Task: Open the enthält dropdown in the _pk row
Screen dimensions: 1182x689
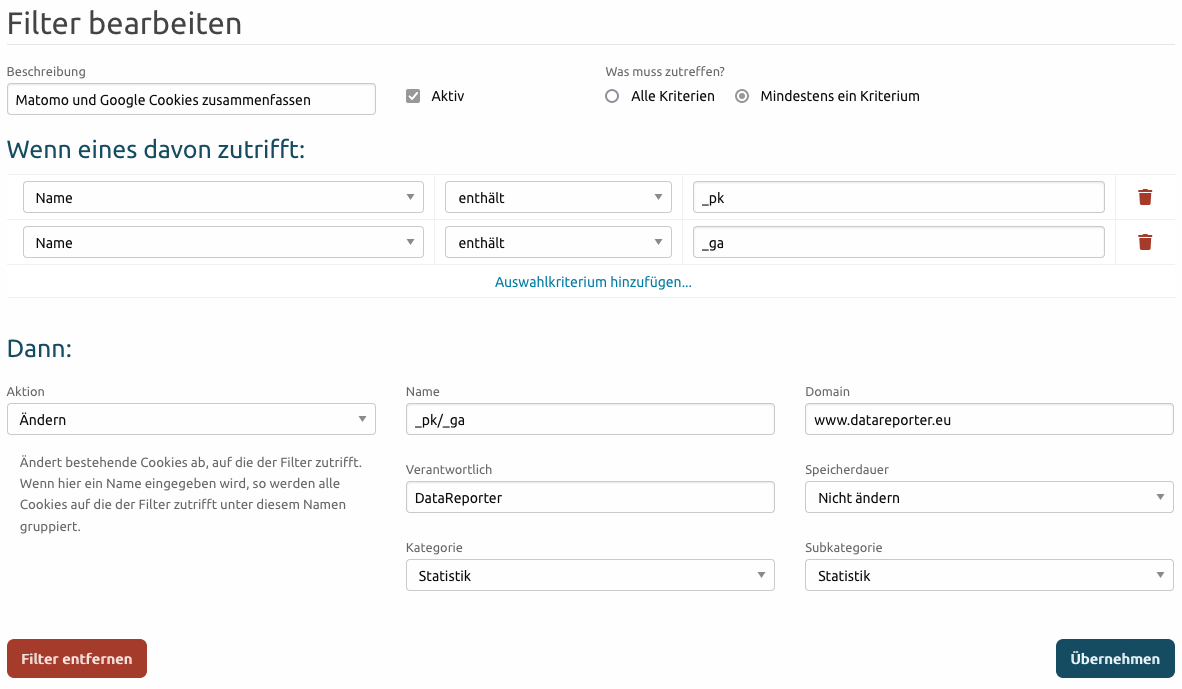Action: click(x=558, y=198)
